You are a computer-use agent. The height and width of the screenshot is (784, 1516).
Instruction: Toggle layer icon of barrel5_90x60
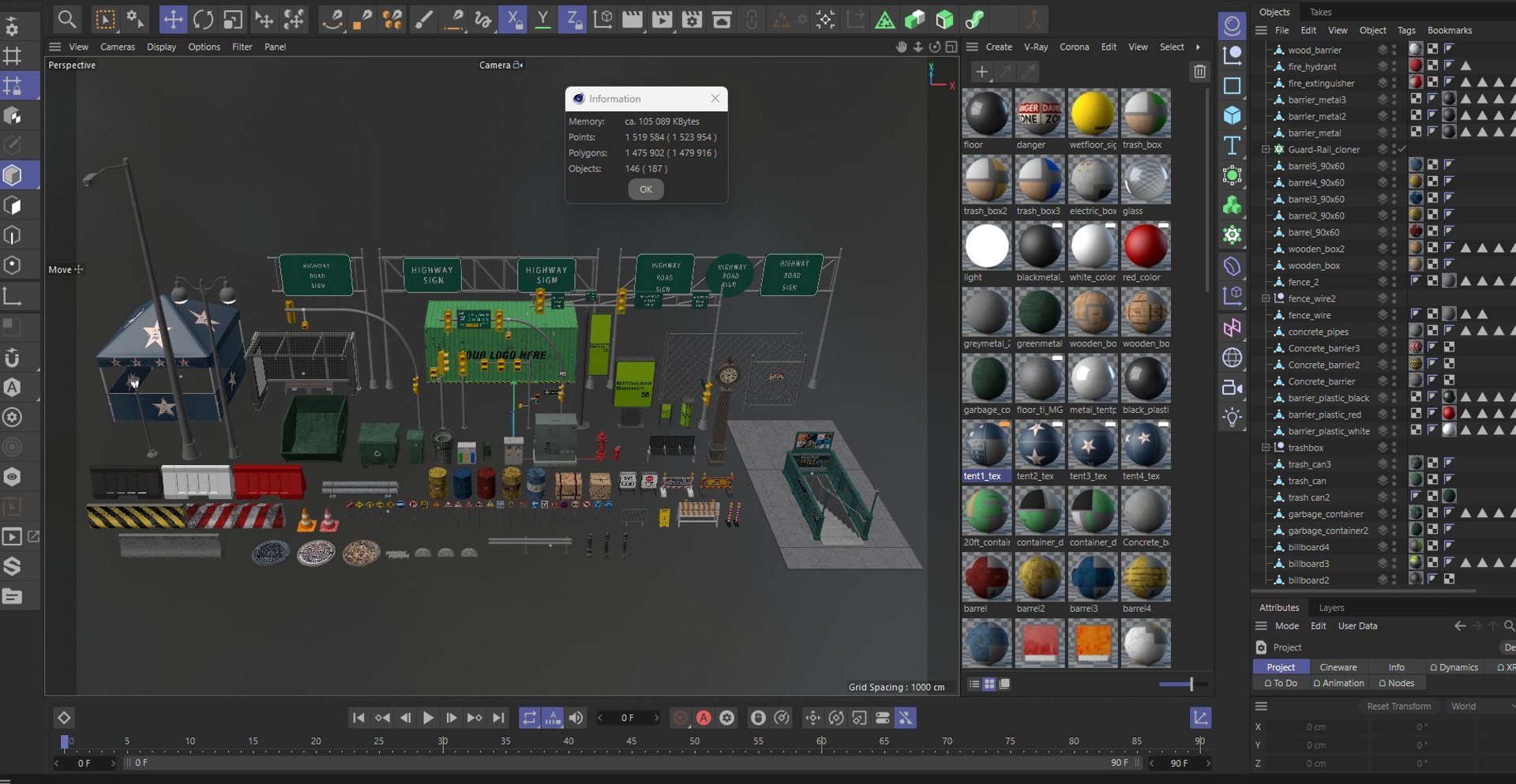click(x=1383, y=165)
